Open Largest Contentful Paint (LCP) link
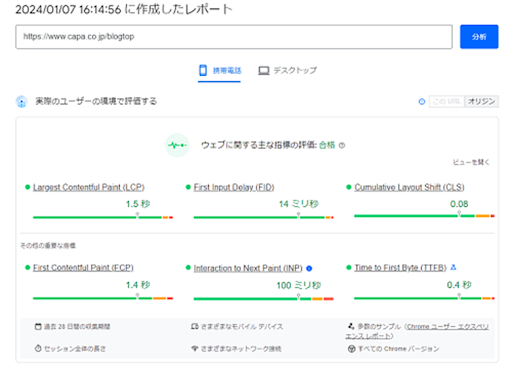Screen dimensions: 512x366 click(x=89, y=187)
